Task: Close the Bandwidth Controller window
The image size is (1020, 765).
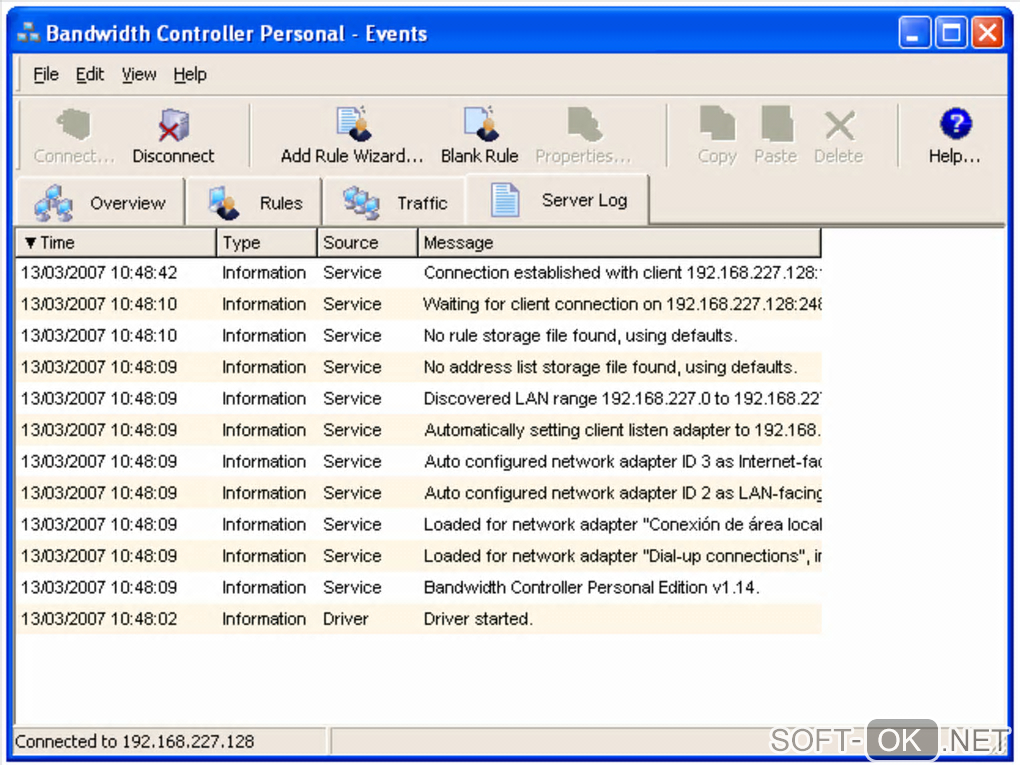Action: pos(987,33)
